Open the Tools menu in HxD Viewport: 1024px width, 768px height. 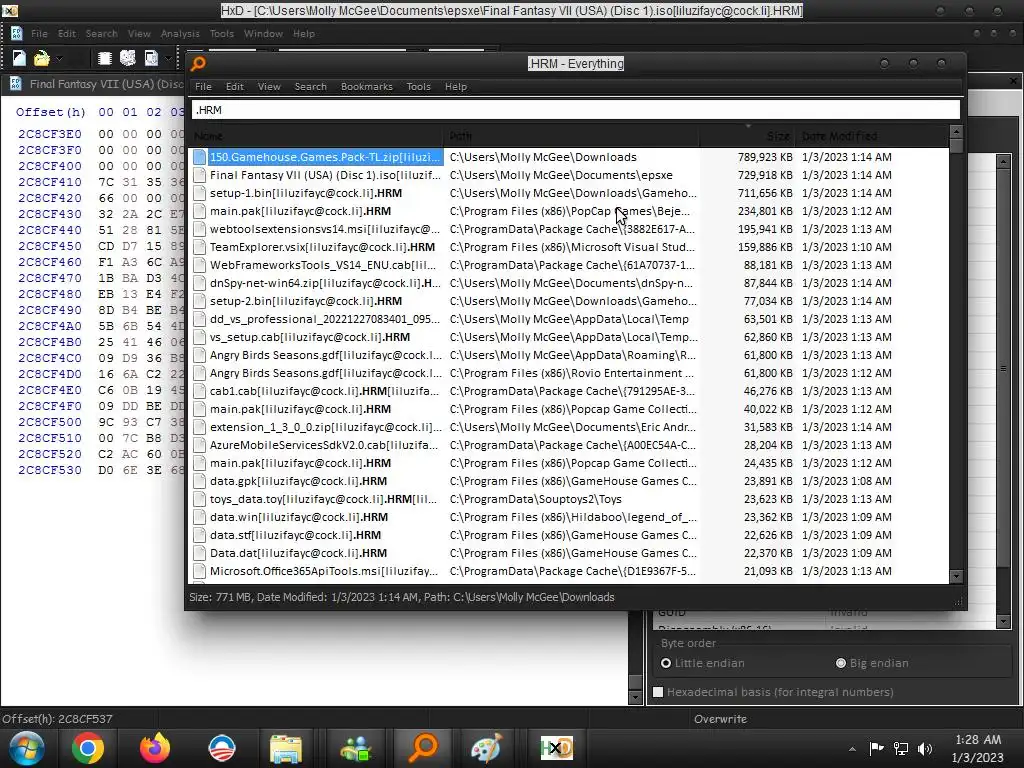(x=221, y=33)
